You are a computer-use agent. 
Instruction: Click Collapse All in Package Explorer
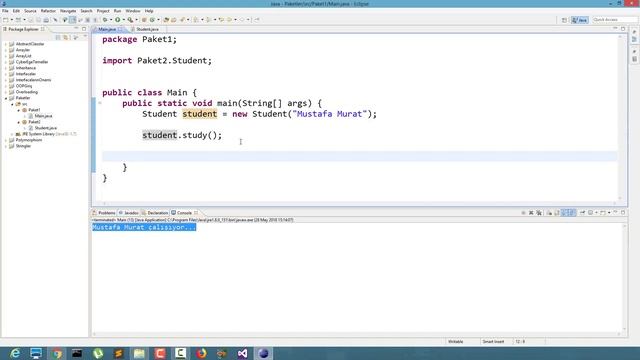(x=58, y=37)
